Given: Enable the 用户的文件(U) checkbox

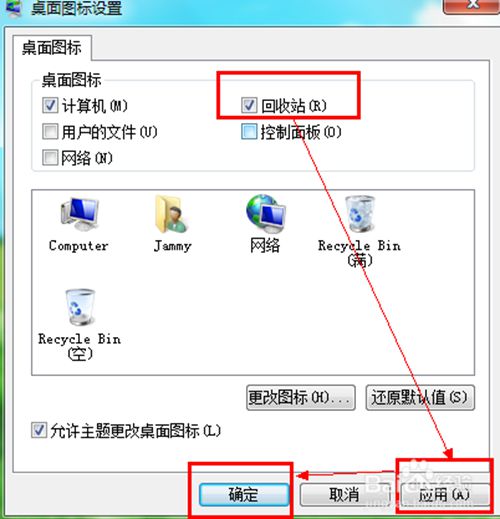Looking at the screenshot, I should click(50, 131).
